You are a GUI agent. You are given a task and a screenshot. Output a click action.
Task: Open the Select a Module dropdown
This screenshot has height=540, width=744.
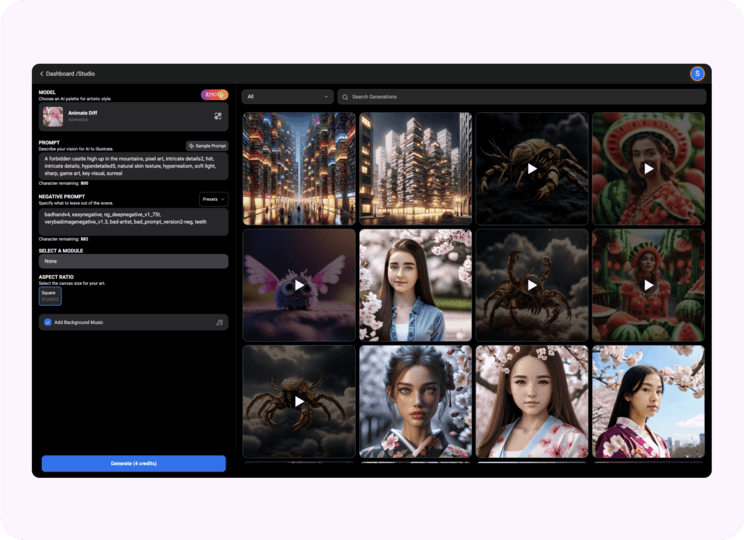133,261
